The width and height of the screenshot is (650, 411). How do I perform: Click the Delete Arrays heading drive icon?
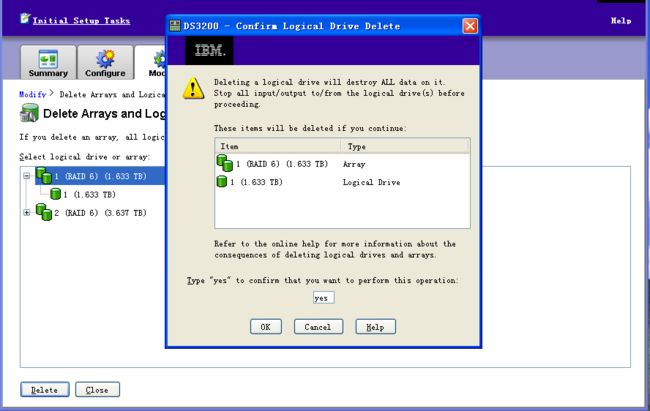coord(29,113)
